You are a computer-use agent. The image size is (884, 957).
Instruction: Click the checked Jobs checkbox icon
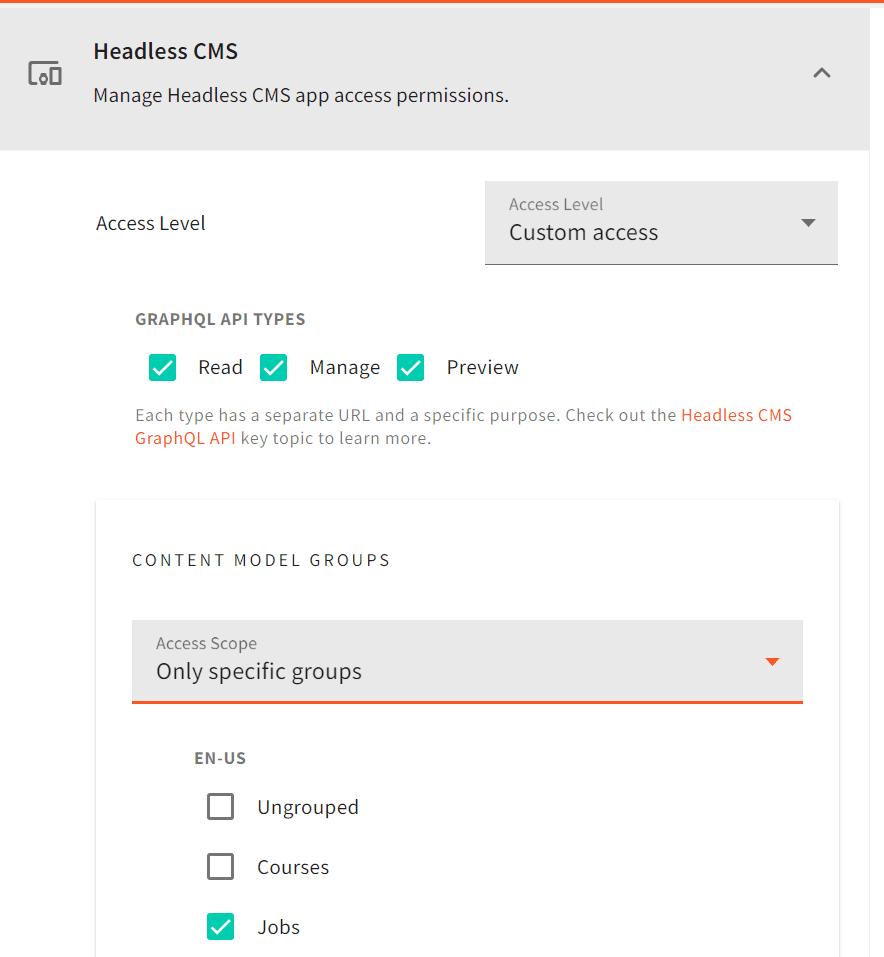(220, 927)
